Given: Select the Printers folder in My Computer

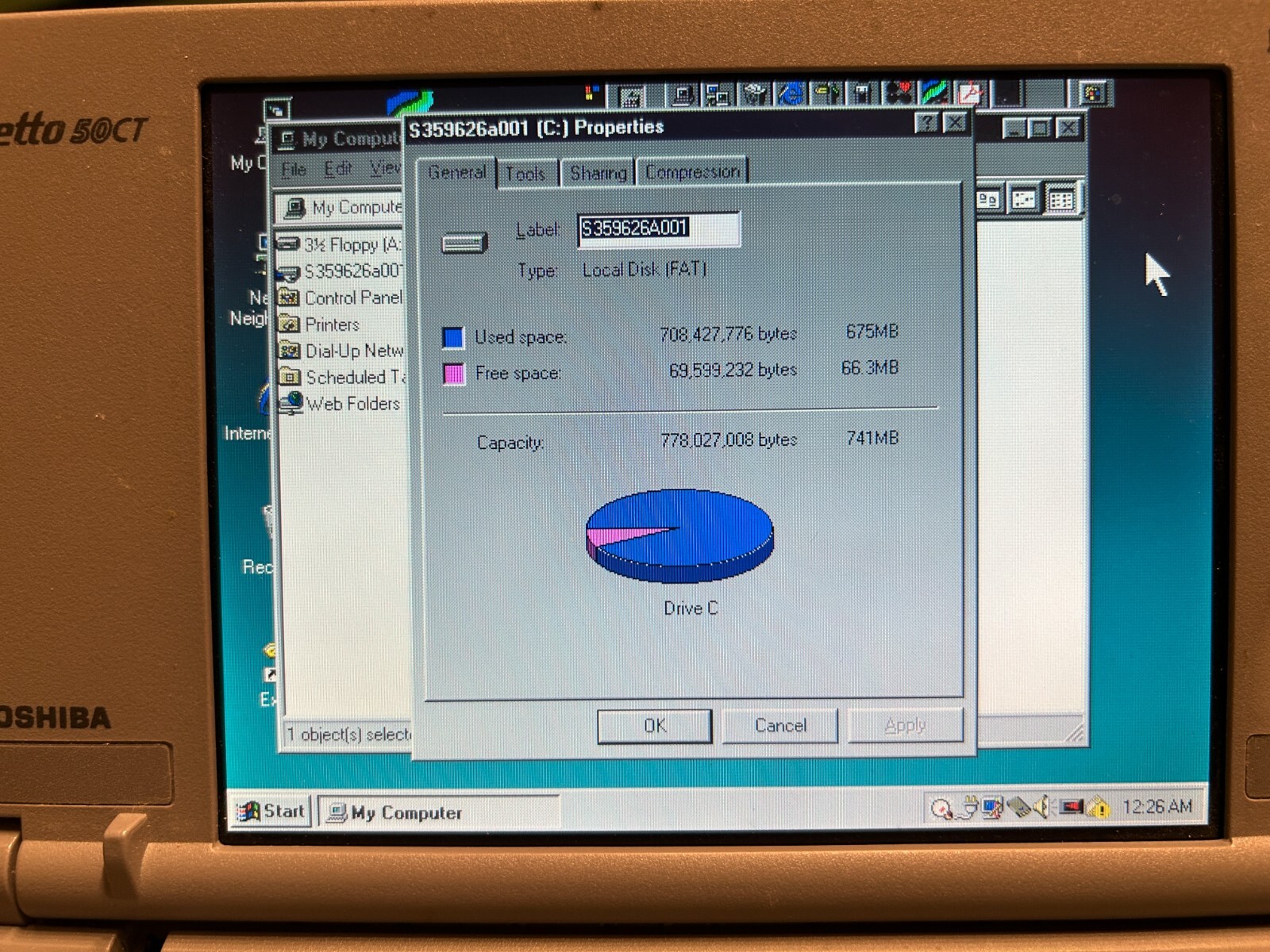Looking at the screenshot, I should pos(319,324).
